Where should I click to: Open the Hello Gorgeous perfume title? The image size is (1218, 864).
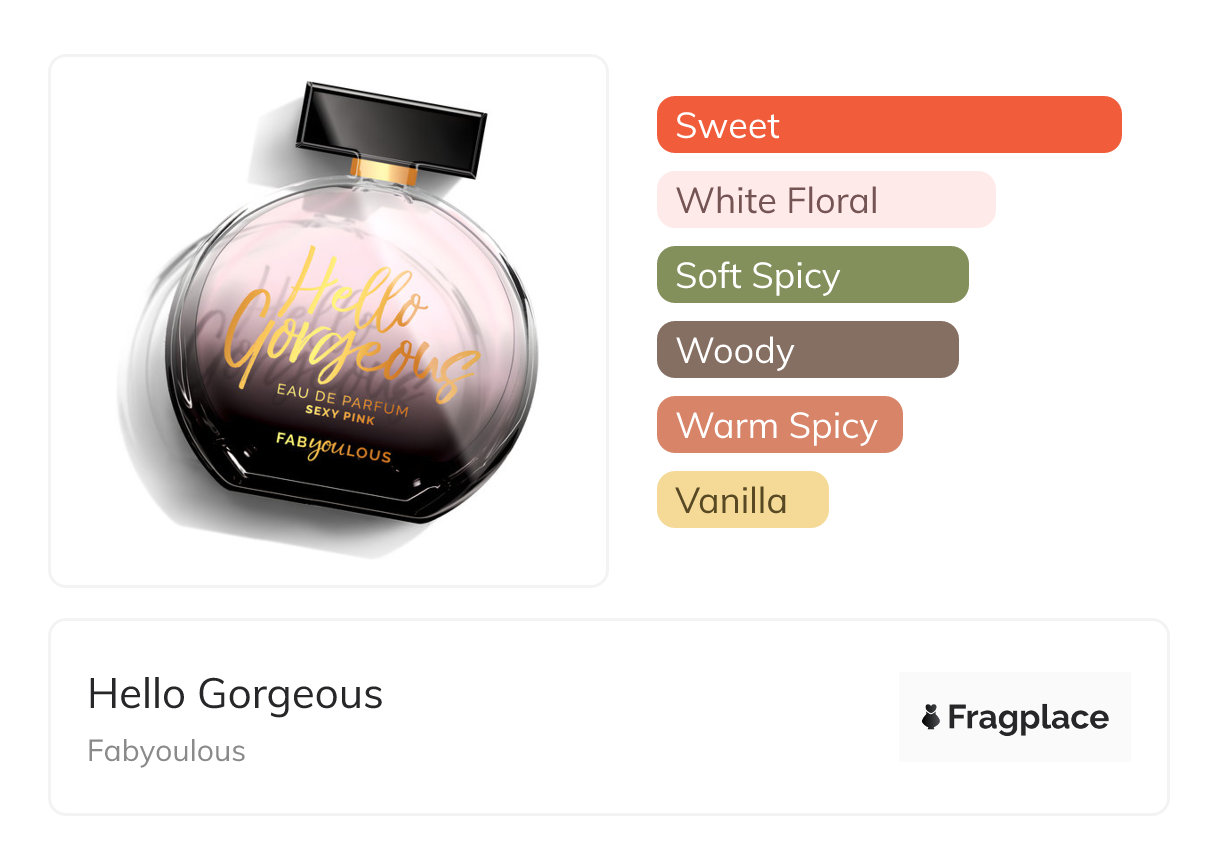coord(235,694)
